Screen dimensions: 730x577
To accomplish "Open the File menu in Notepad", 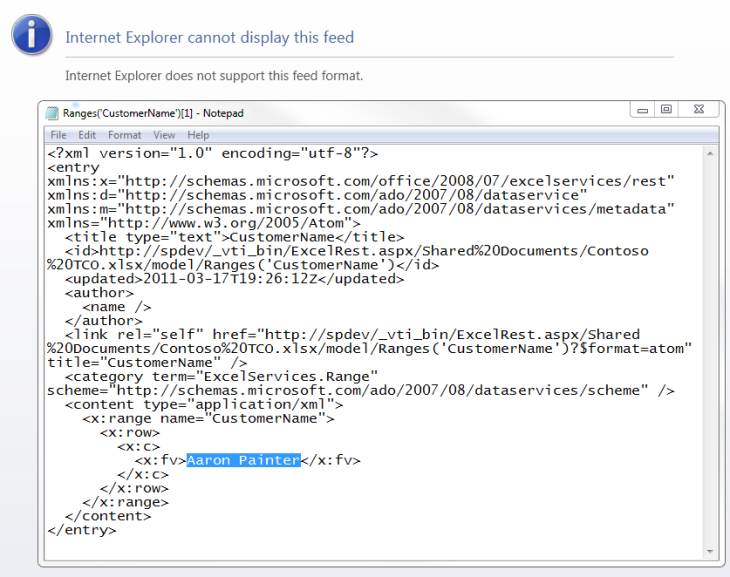I will point(58,135).
